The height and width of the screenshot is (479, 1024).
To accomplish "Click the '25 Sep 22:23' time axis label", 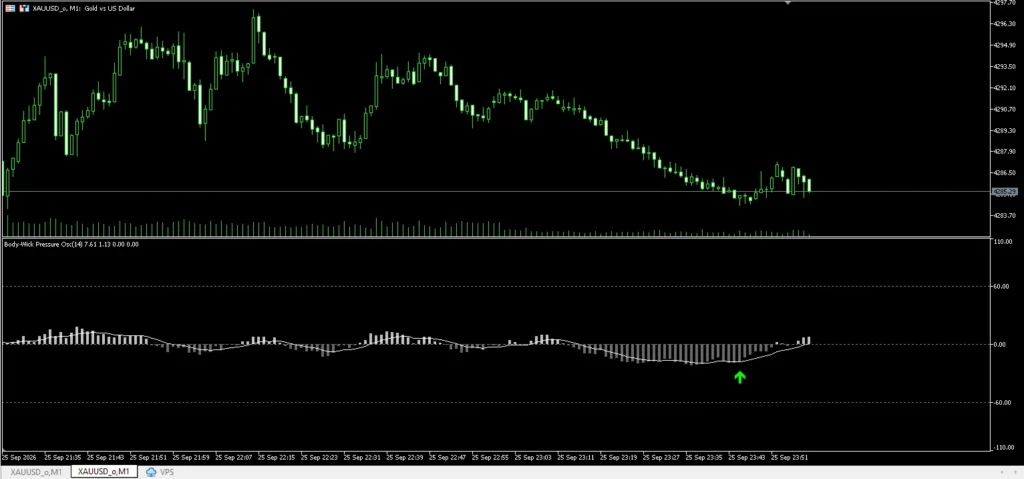I will point(319,457).
